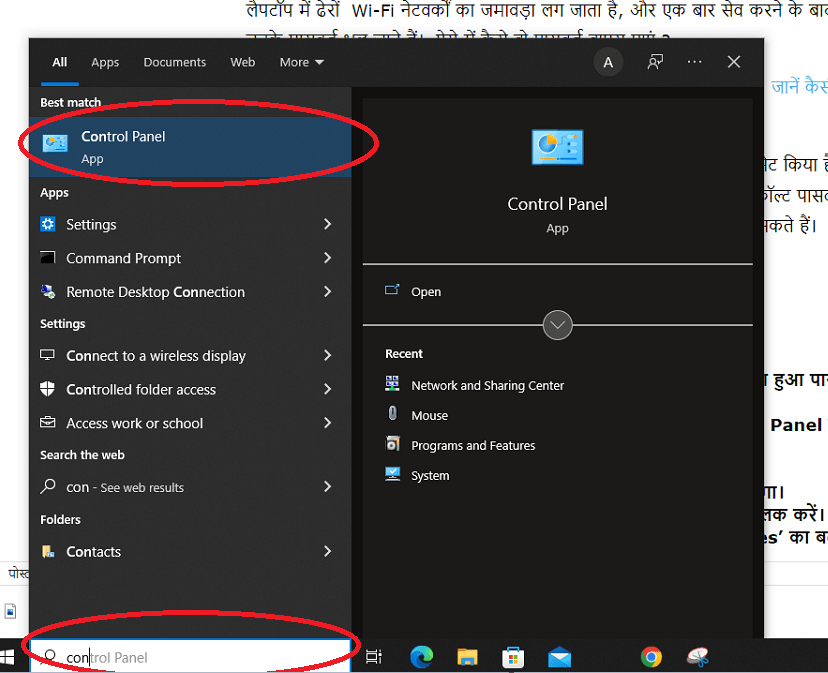
Task: Close the search panel with X
Action: tap(733, 62)
